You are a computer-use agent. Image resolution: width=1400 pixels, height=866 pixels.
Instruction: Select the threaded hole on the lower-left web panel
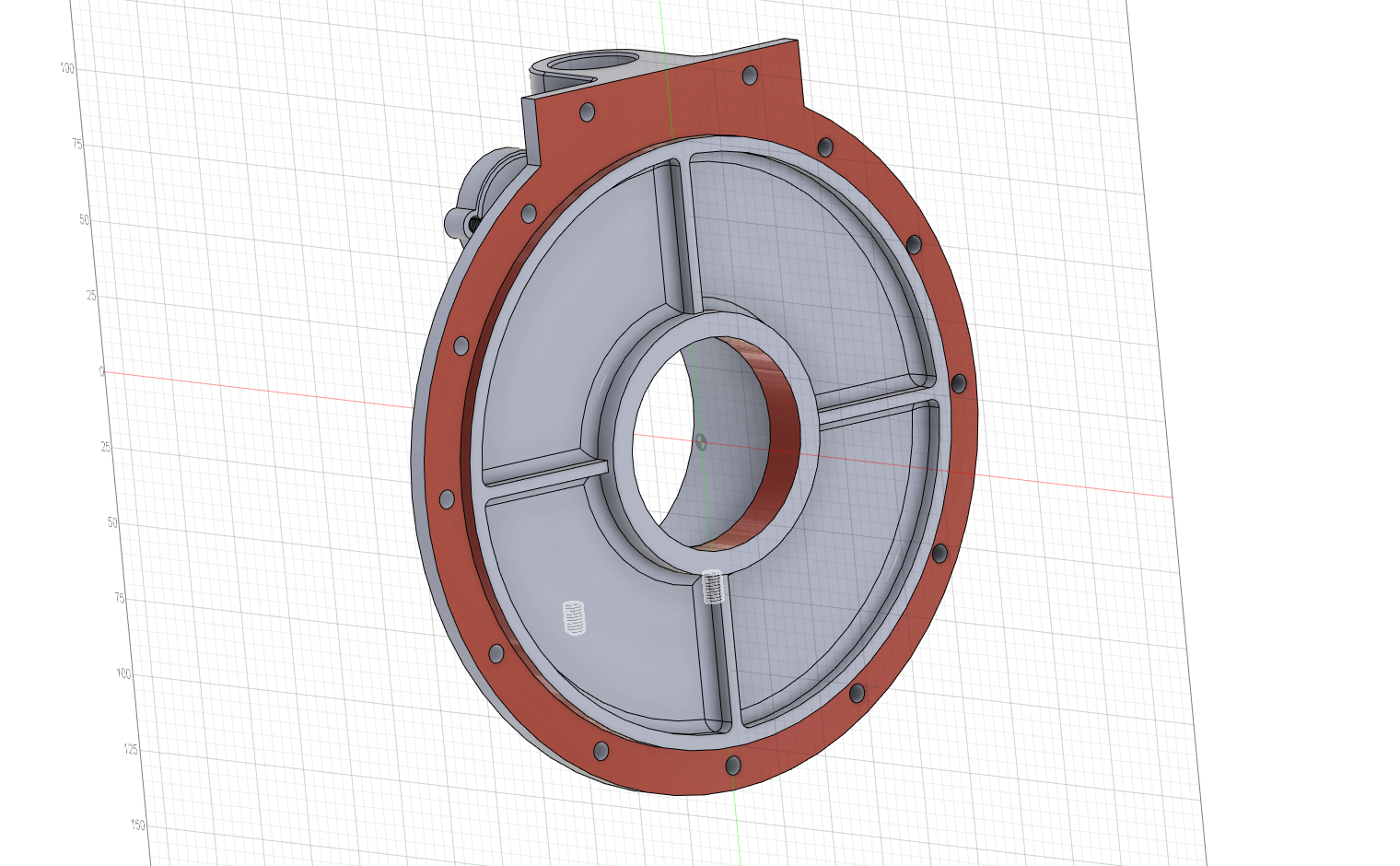pyautogui.click(x=574, y=617)
